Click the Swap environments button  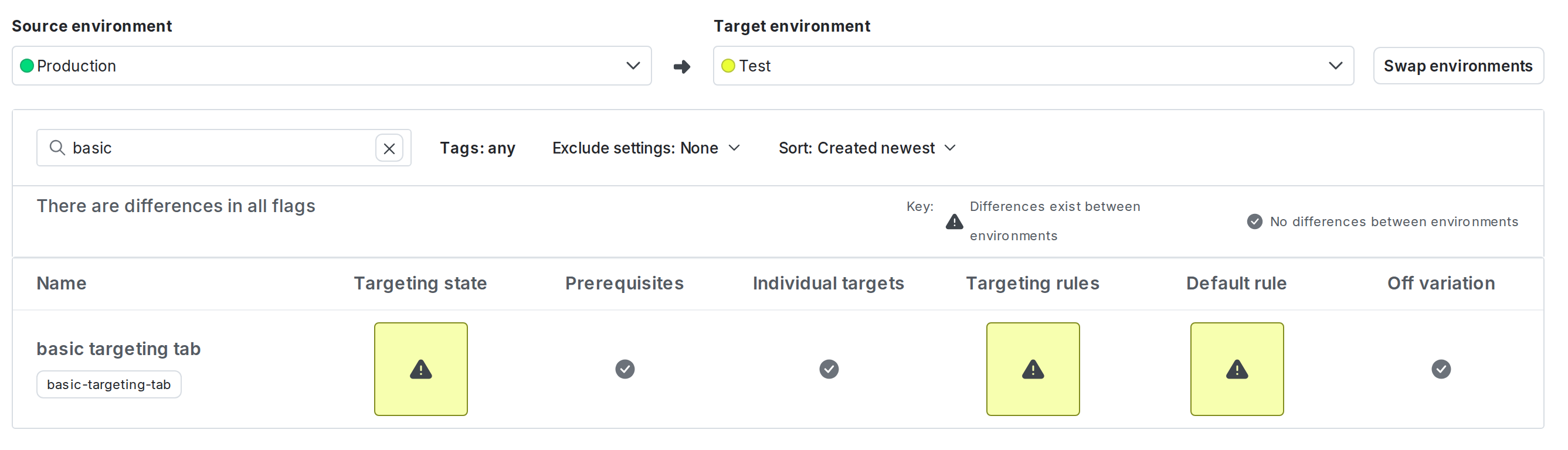(1457, 66)
